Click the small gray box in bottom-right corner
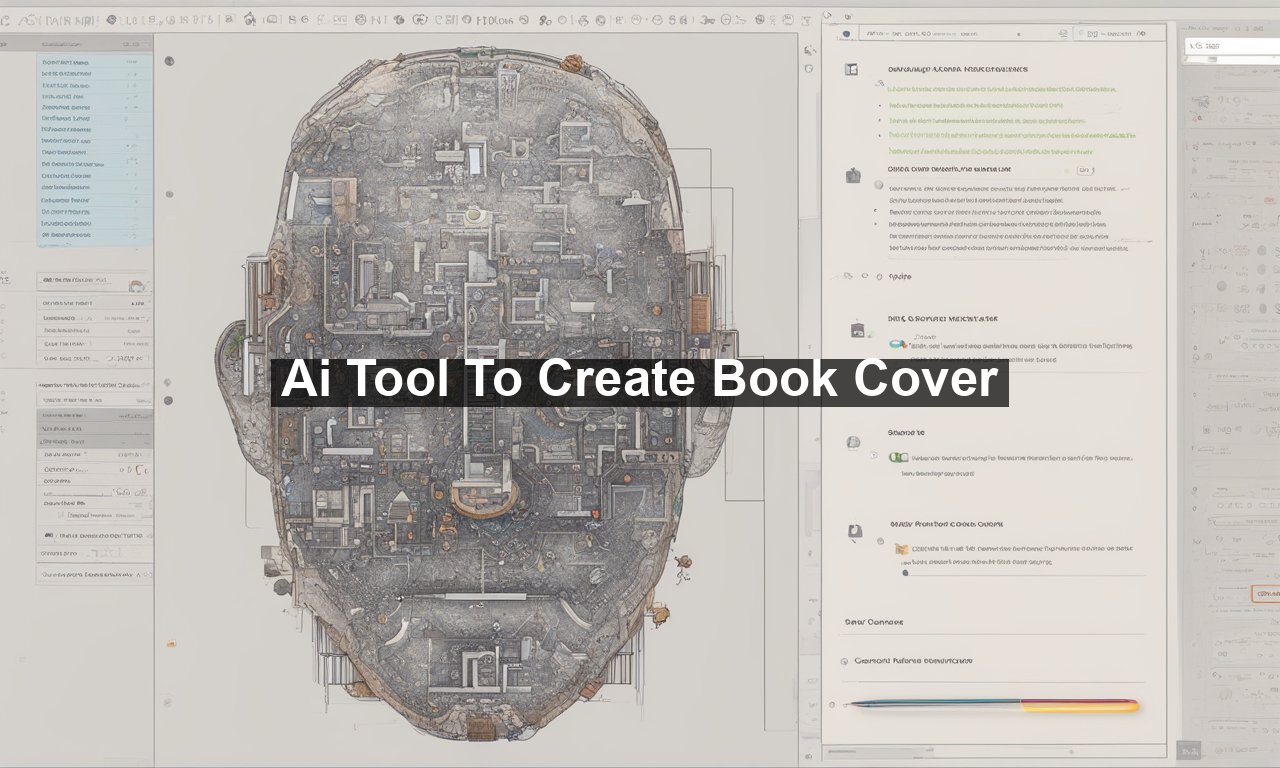 [x=1189, y=750]
